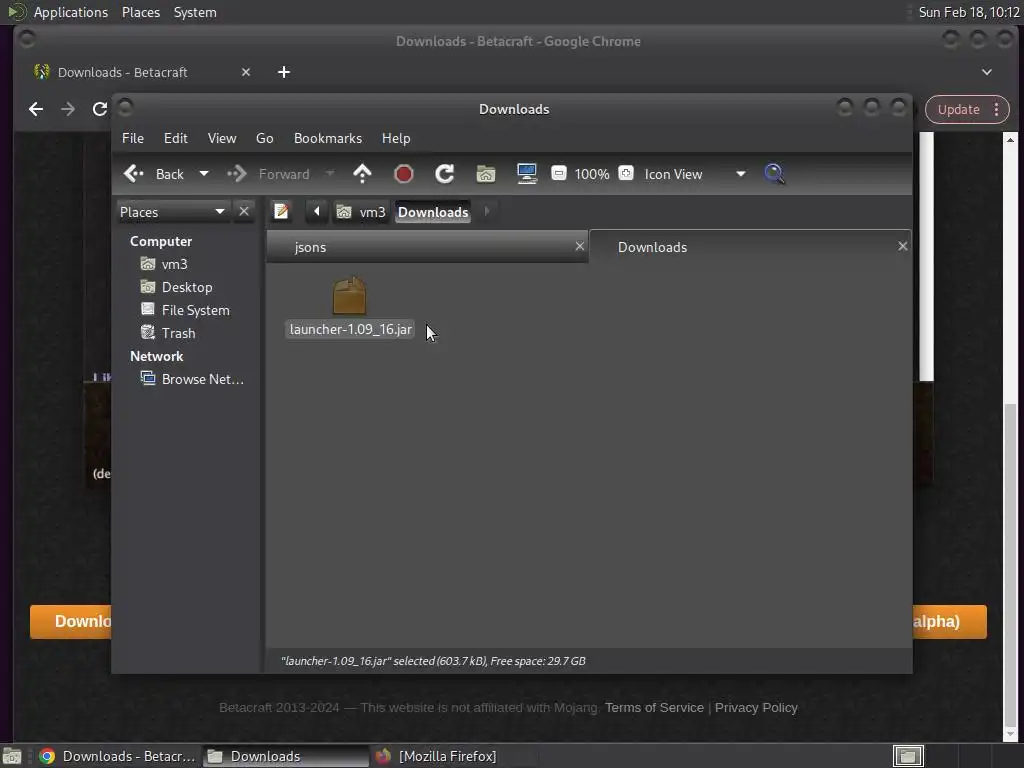
Task: Open Browse Network in the sidebar
Action: 193,379
